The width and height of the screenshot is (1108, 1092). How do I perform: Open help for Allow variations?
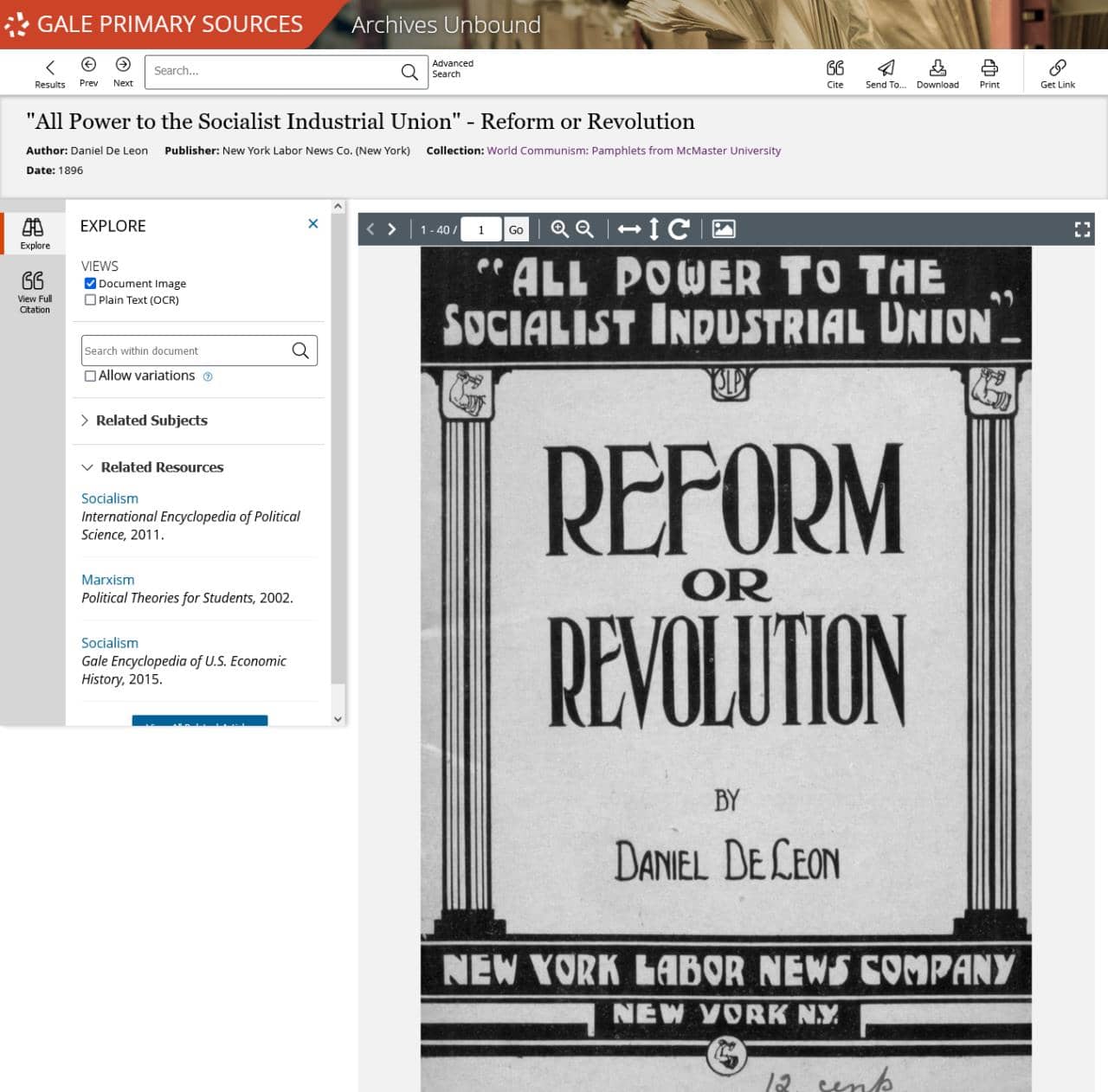tap(208, 376)
